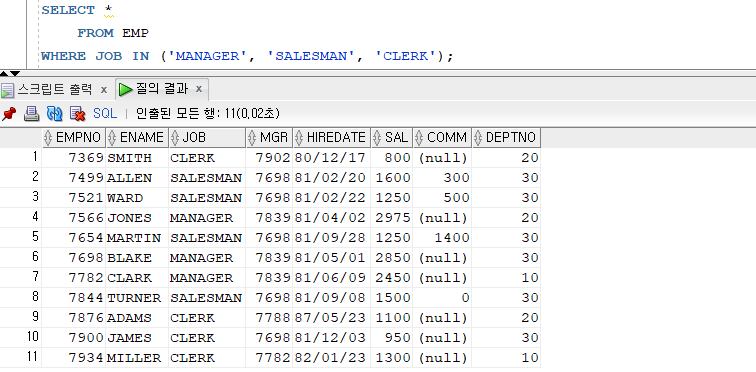The width and height of the screenshot is (756, 372).
Task: Select the JONES name cell
Action: point(137,218)
